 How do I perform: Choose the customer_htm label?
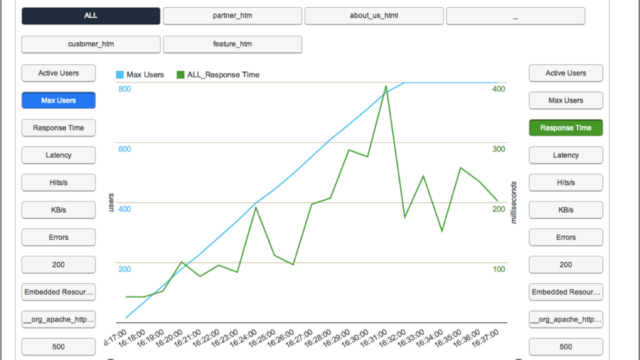[91, 44]
